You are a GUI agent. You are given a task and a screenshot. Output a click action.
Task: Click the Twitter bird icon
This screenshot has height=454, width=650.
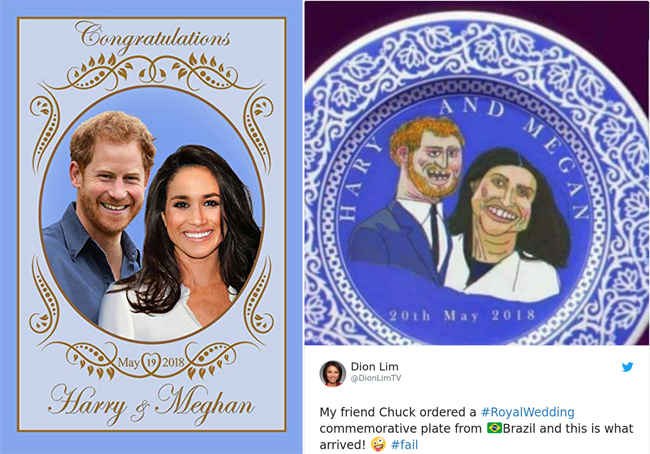[x=627, y=367]
